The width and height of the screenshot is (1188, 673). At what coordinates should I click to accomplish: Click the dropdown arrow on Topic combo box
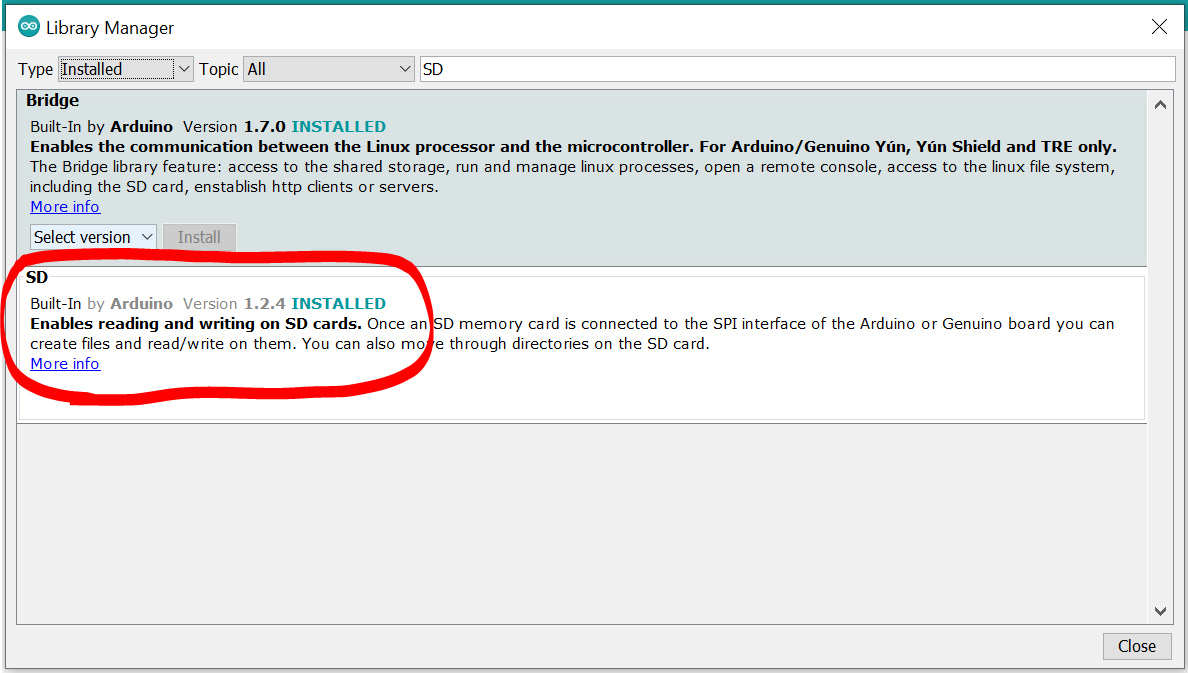pos(404,69)
